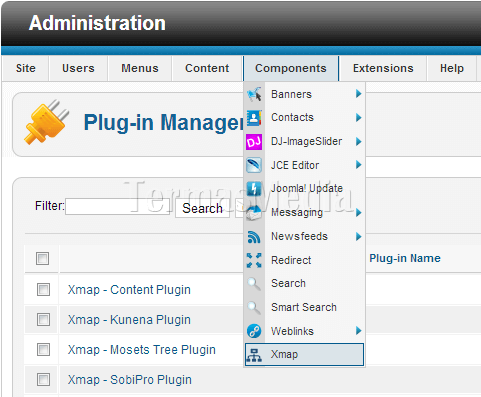Open Xmap - Mosets Tree Plugin link
Viewport: 481px width, 397px height.
pos(142,350)
